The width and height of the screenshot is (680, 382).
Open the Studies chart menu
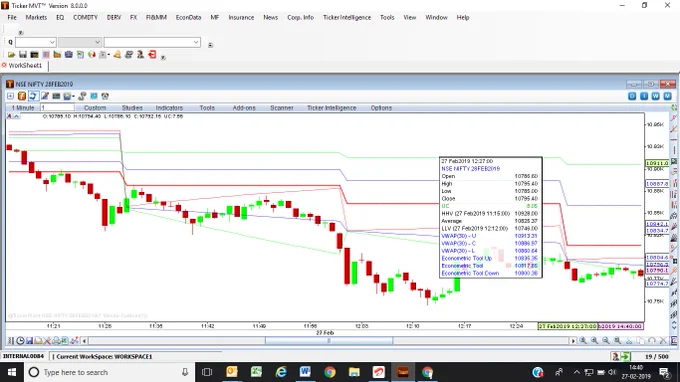coord(132,108)
